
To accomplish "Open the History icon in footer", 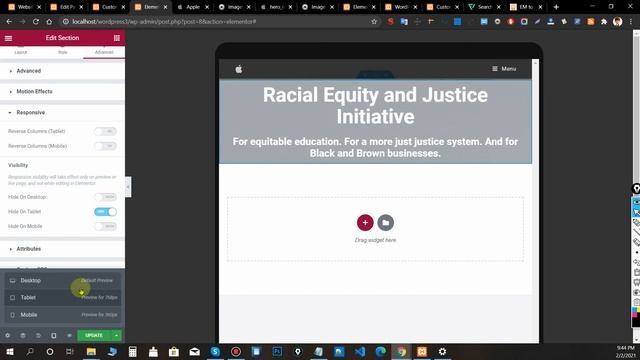I will (x=38, y=336).
